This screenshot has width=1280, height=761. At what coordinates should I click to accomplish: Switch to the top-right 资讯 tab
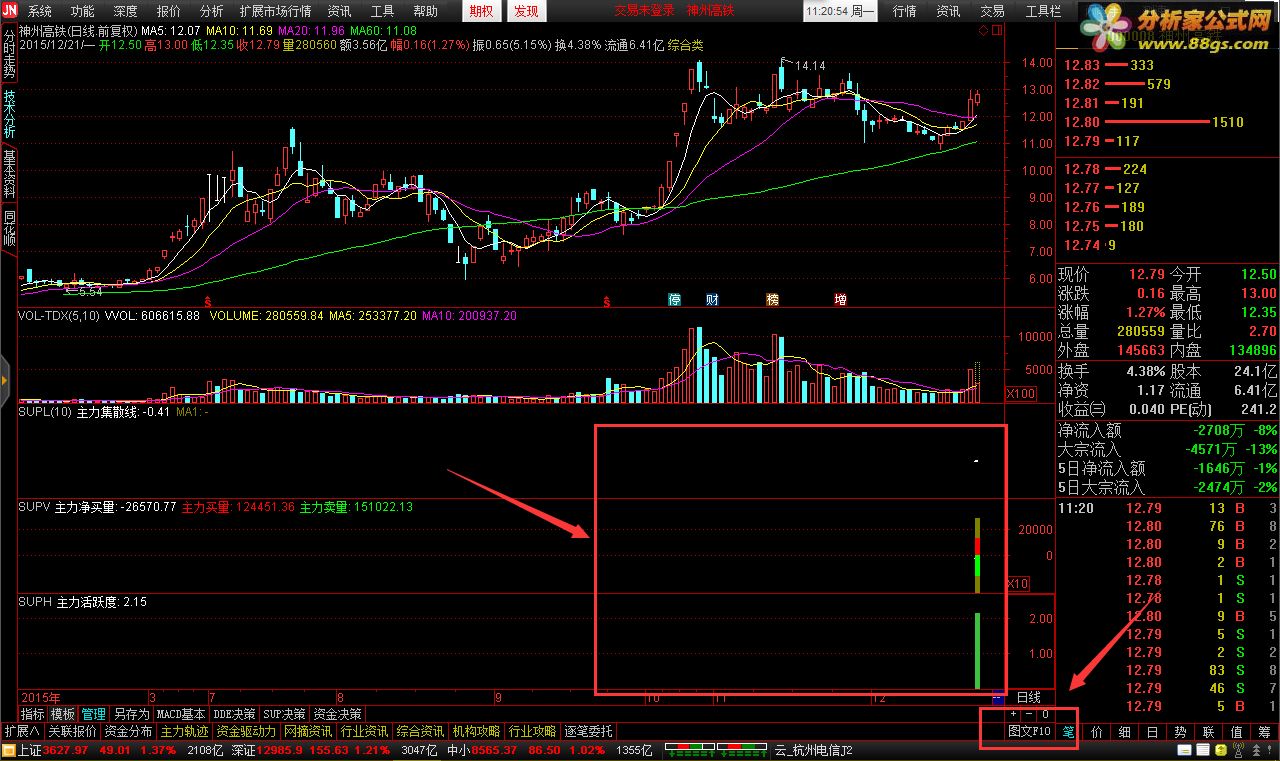(x=948, y=11)
